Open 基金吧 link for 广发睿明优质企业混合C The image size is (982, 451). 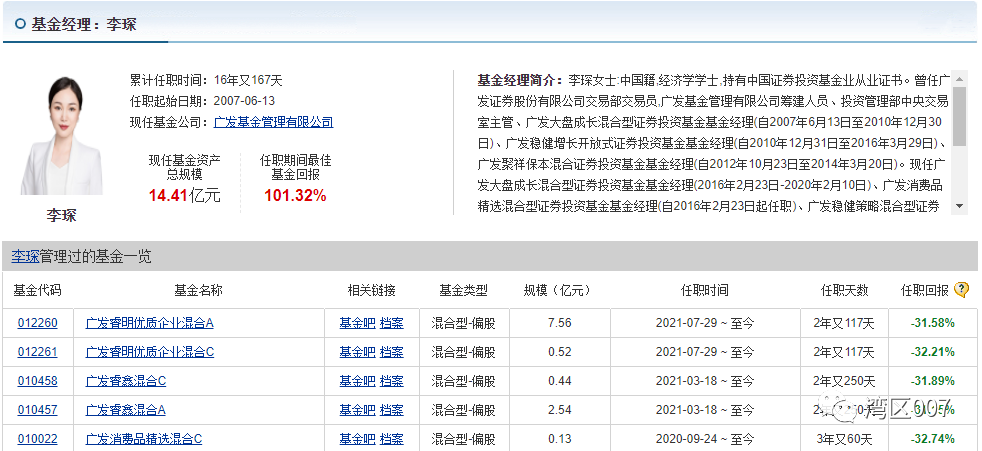tap(357, 352)
